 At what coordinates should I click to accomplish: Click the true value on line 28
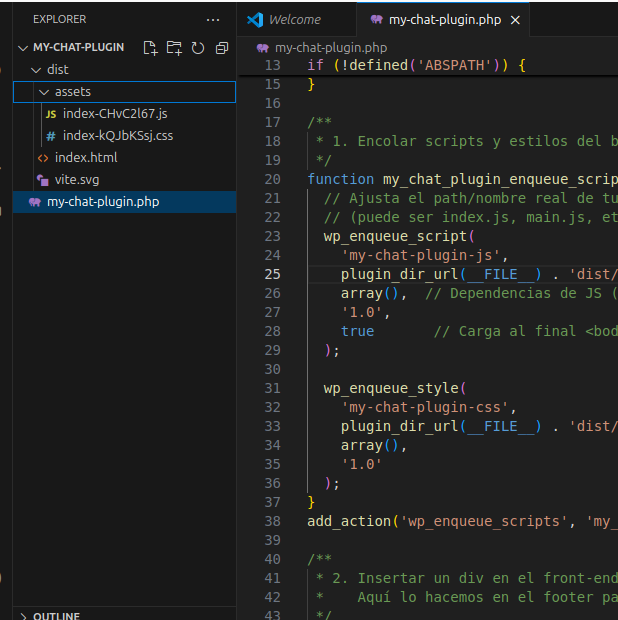[357, 331]
